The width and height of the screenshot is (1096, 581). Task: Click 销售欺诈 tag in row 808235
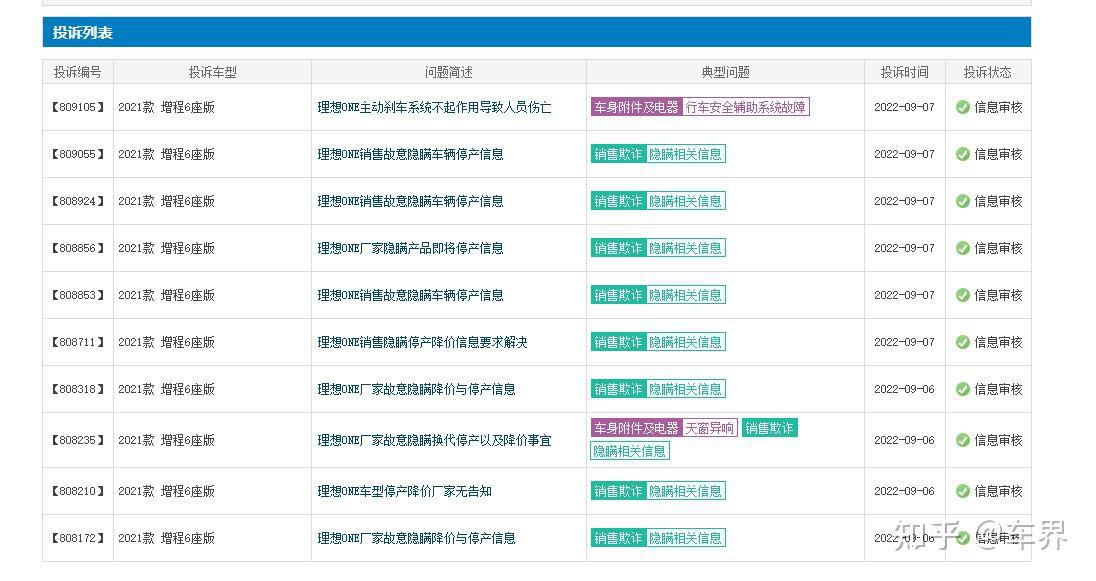pyautogui.click(x=770, y=428)
